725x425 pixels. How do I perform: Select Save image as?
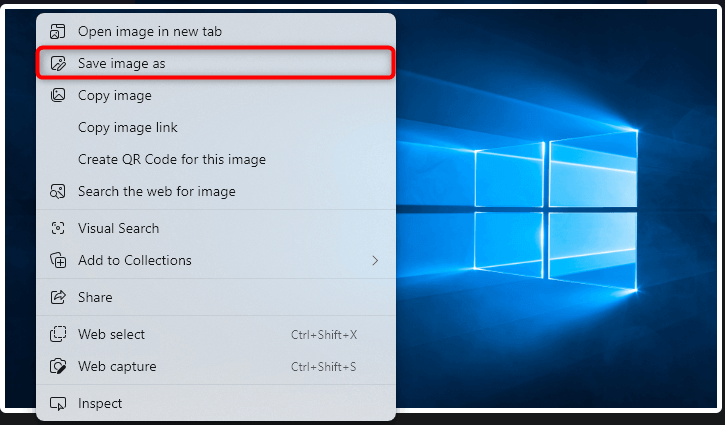coord(216,63)
